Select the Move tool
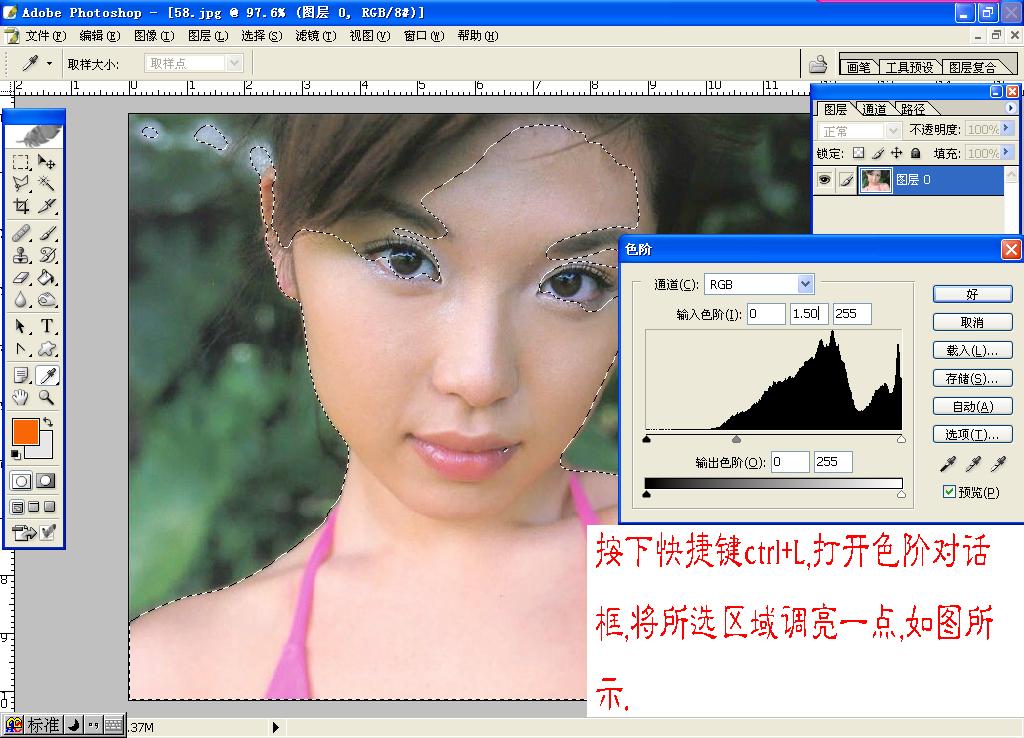 [x=46, y=162]
